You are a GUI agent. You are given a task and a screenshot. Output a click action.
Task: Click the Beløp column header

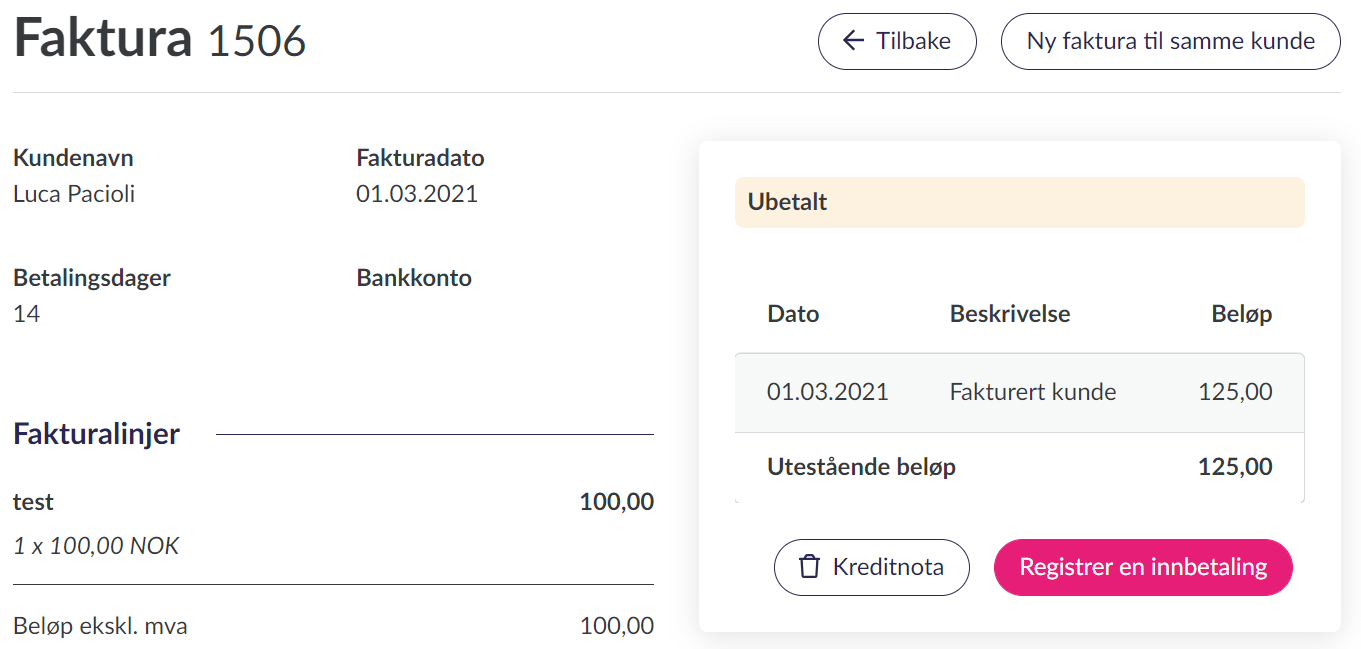[x=1241, y=314]
